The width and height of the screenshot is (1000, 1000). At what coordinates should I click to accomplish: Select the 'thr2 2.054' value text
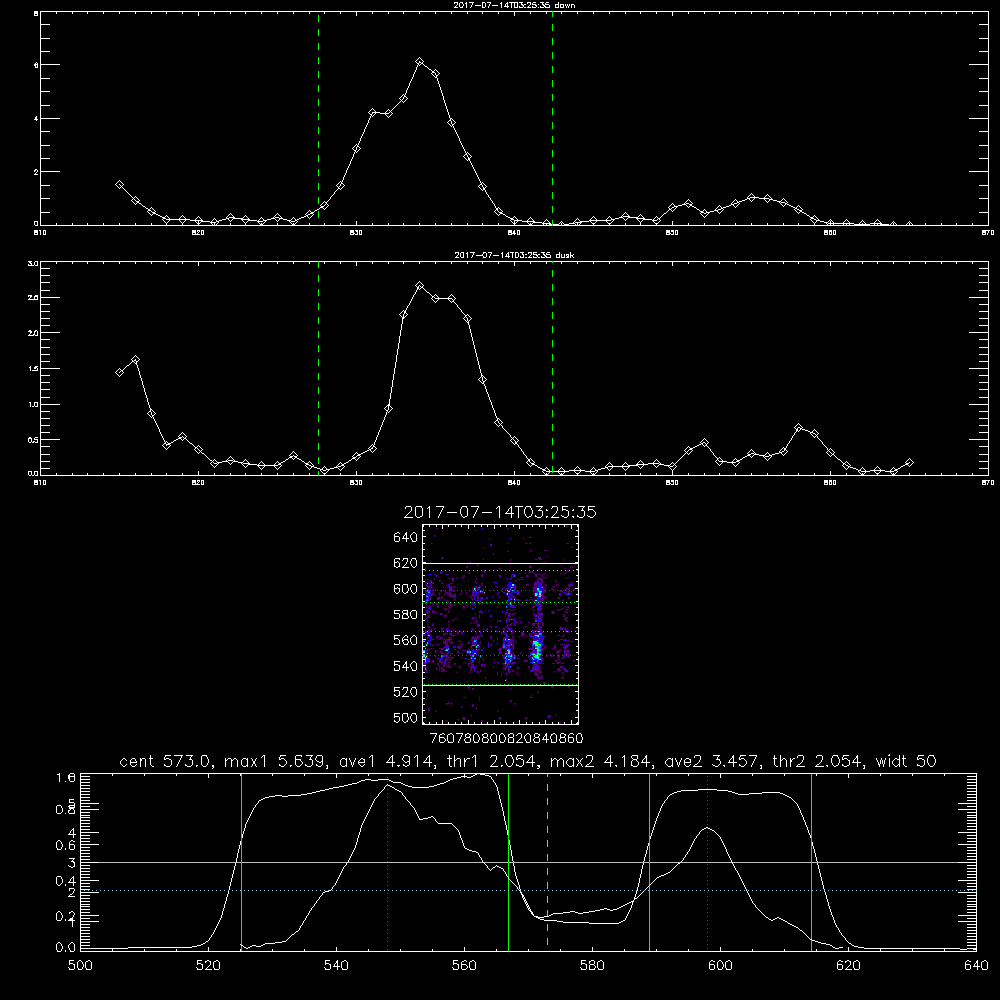(818, 761)
